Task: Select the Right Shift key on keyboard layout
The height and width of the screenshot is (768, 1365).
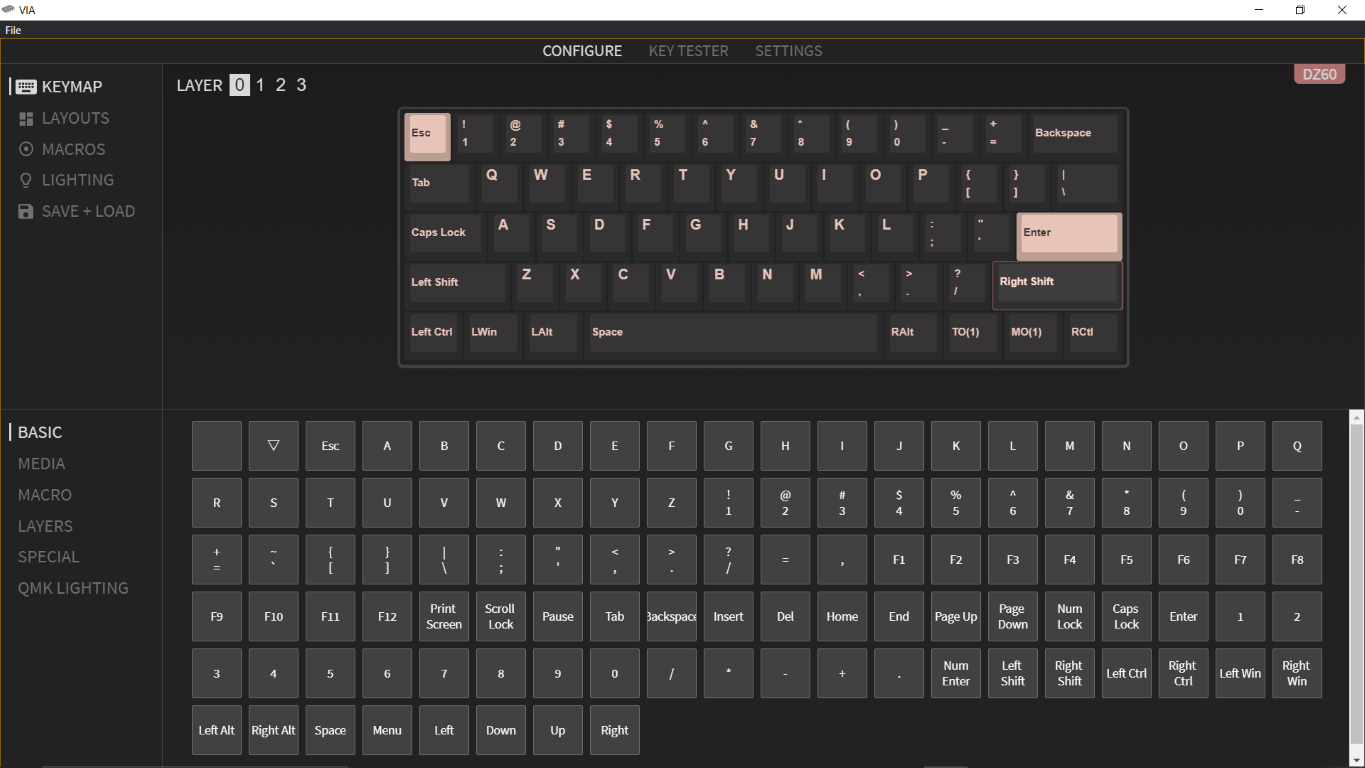Action: coord(1057,286)
